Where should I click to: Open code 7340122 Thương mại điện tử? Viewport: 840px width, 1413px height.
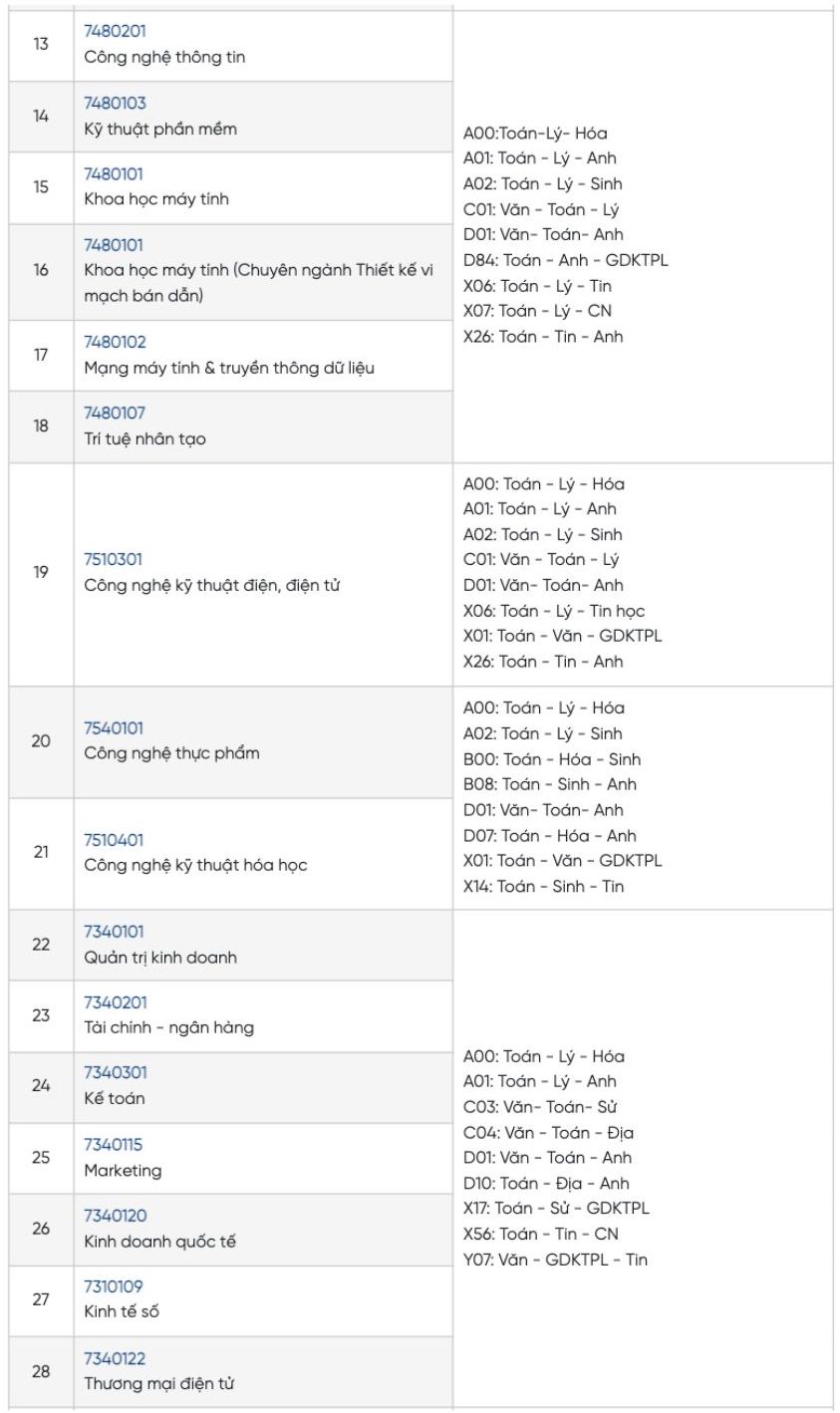coord(115,1358)
